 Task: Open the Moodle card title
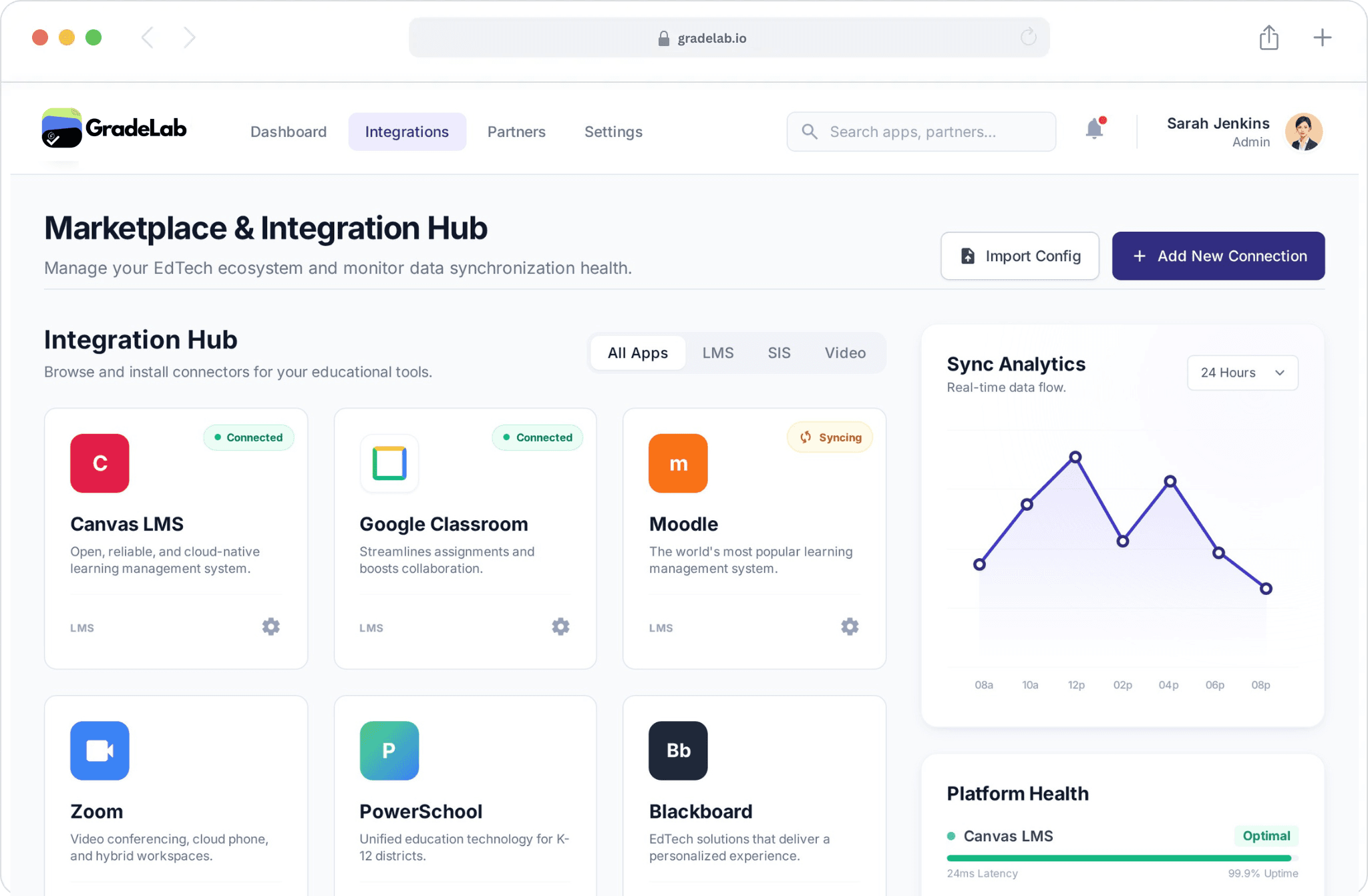pyautogui.click(x=683, y=524)
